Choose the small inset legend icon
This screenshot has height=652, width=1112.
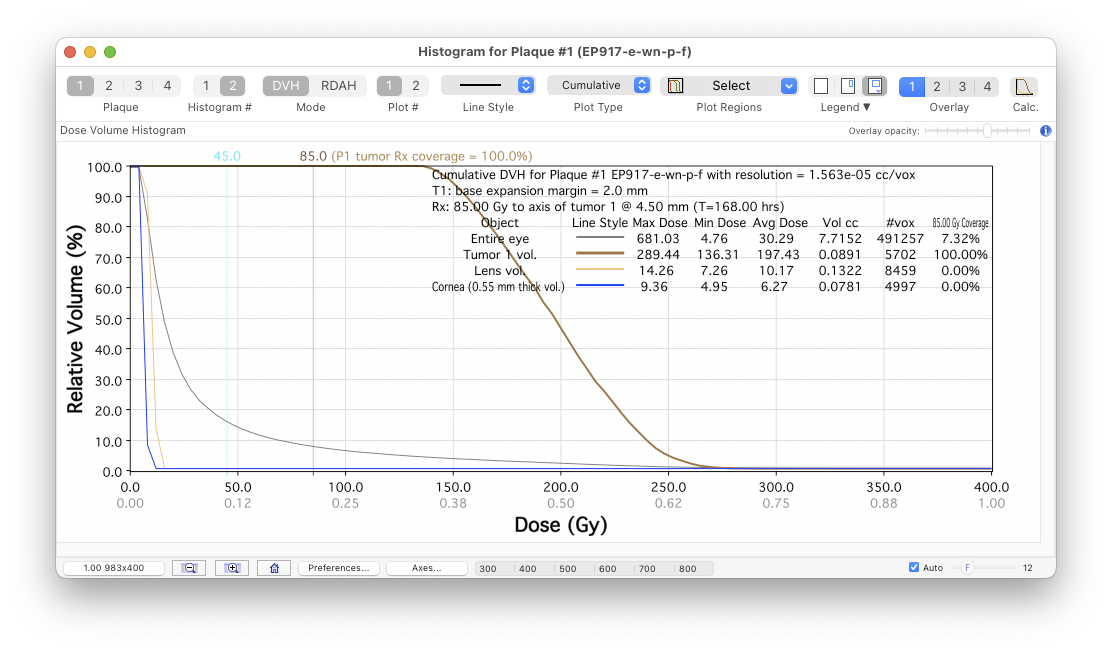pos(847,86)
